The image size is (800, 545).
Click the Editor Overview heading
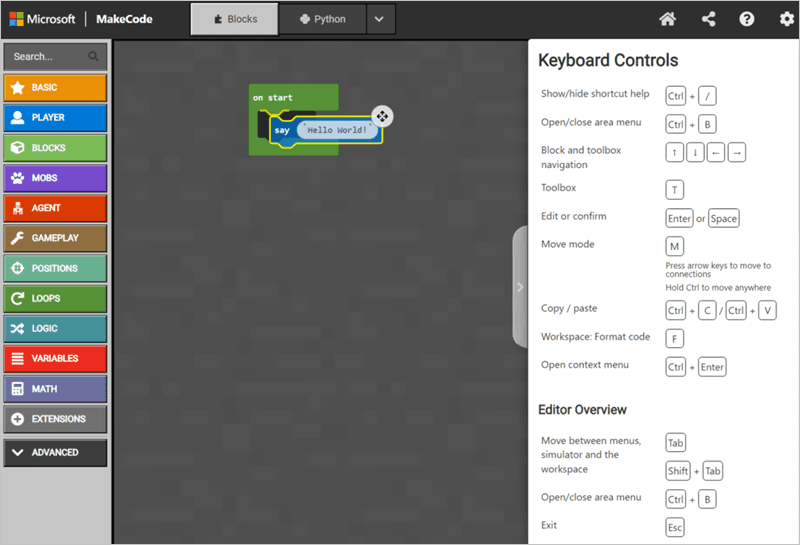582,410
